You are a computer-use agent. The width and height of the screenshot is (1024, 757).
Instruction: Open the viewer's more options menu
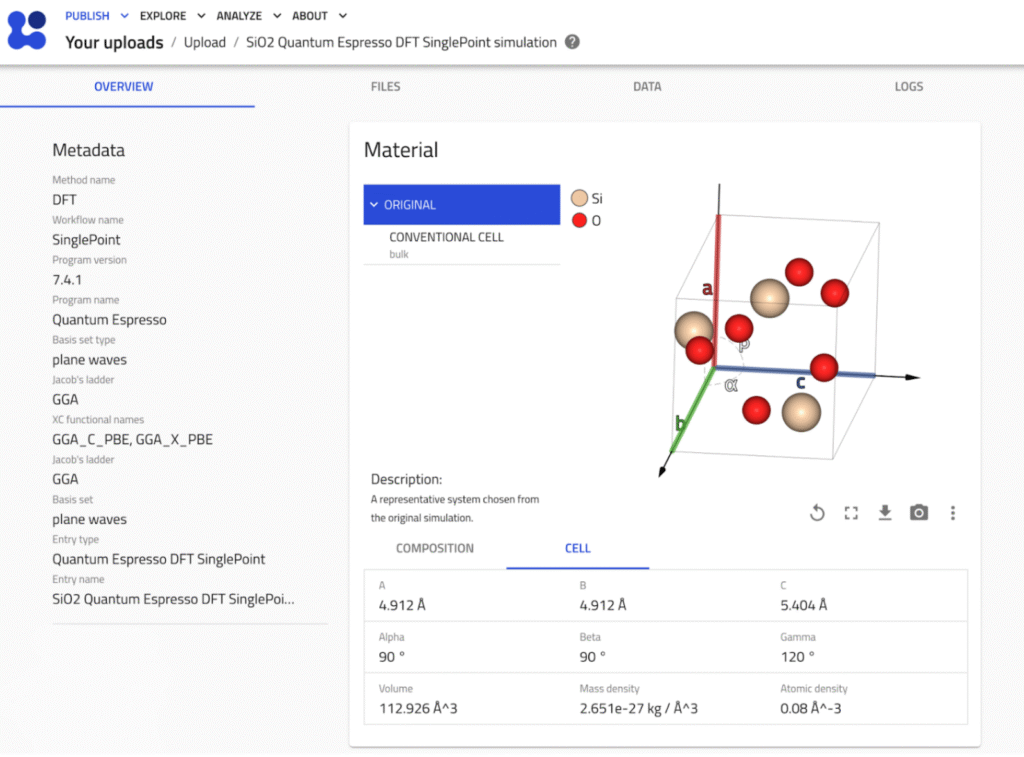coord(953,513)
